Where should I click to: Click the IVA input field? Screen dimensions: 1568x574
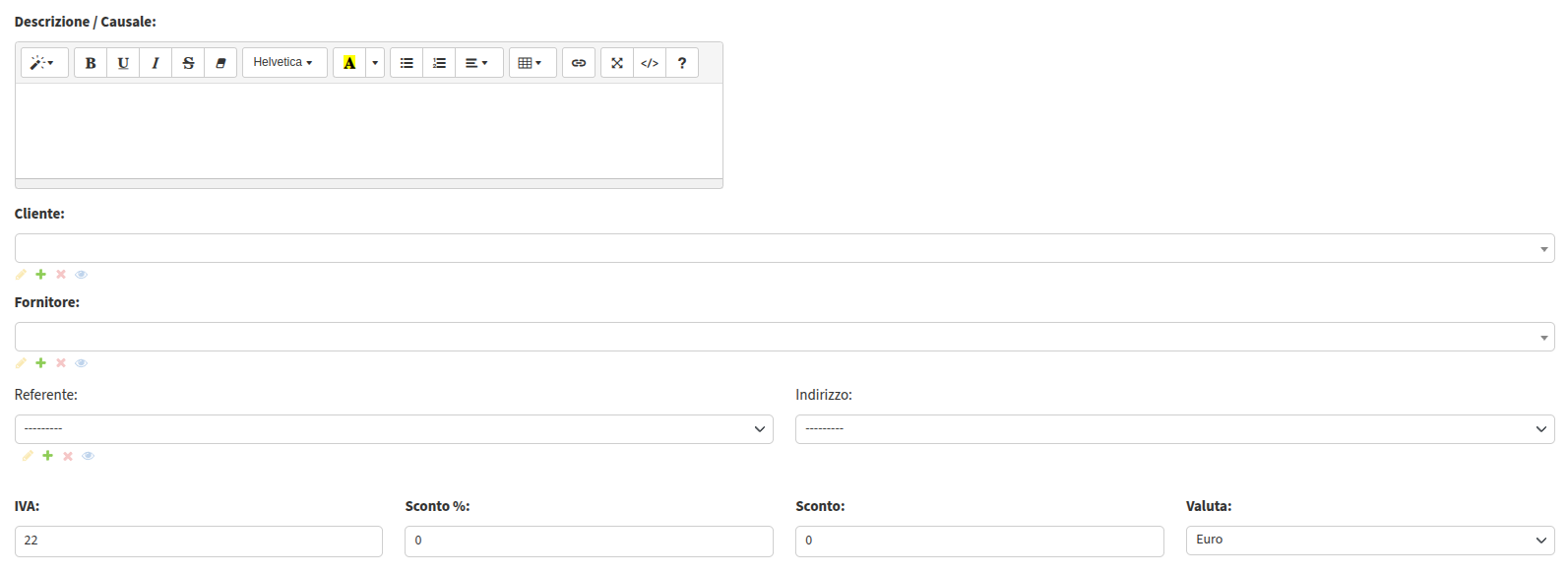pos(199,541)
